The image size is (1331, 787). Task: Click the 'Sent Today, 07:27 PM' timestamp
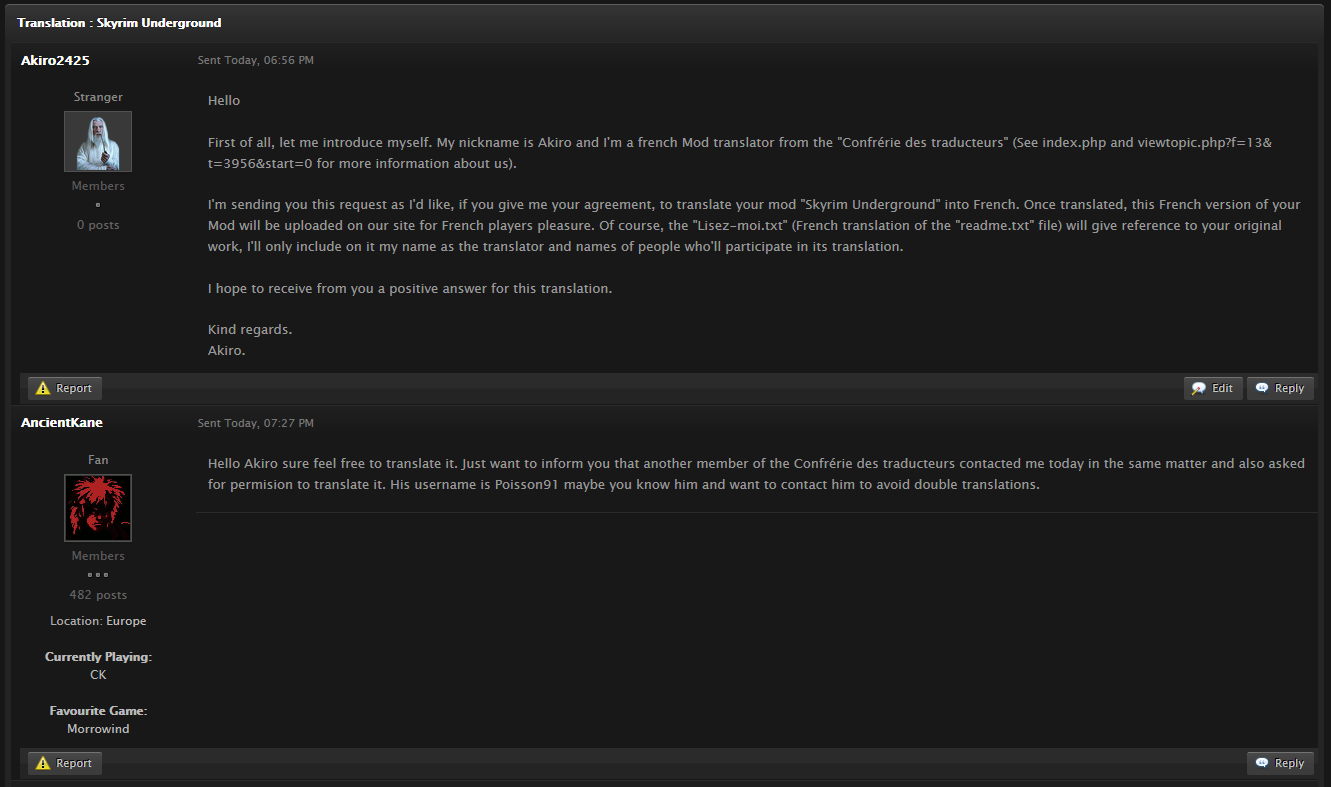256,423
